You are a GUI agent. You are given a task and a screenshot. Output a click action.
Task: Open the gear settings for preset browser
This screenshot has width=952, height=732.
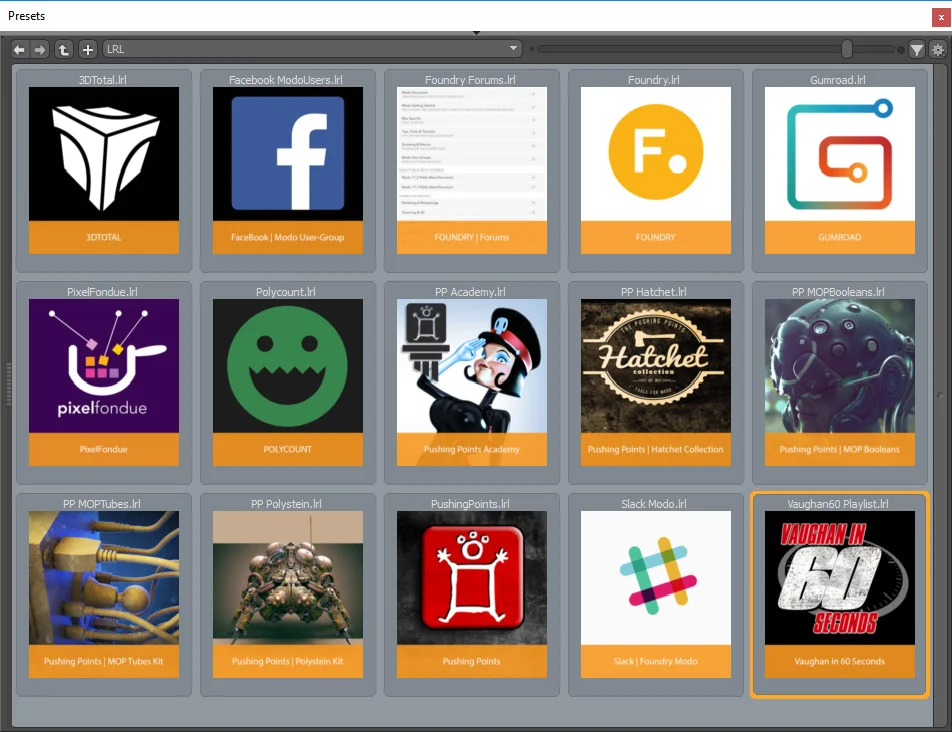[938, 50]
